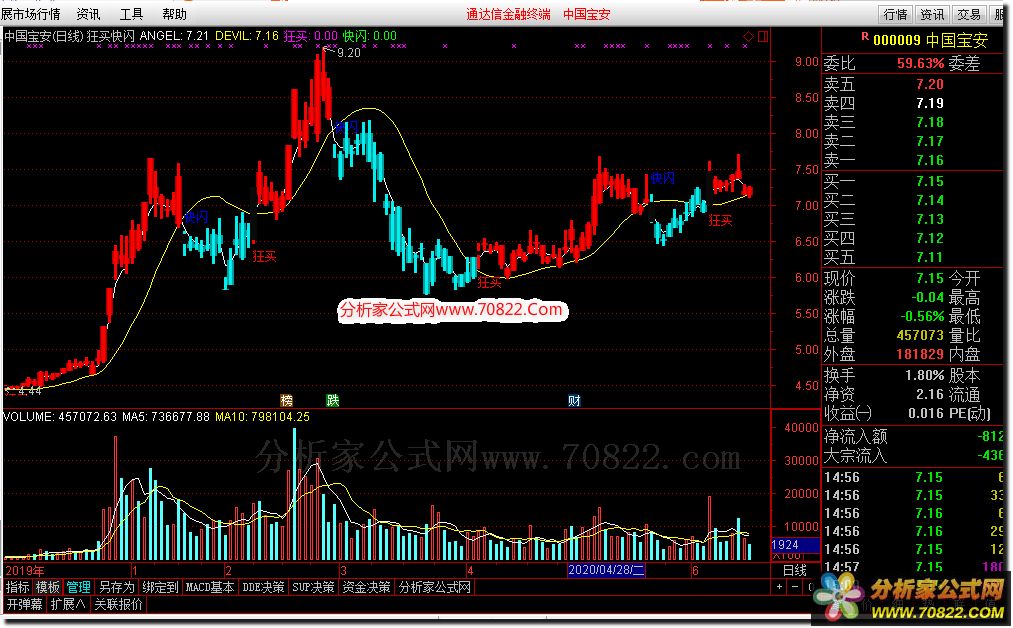Select the 管理 tab
The height and width of the screenshot is (628, 1013).
78,587
